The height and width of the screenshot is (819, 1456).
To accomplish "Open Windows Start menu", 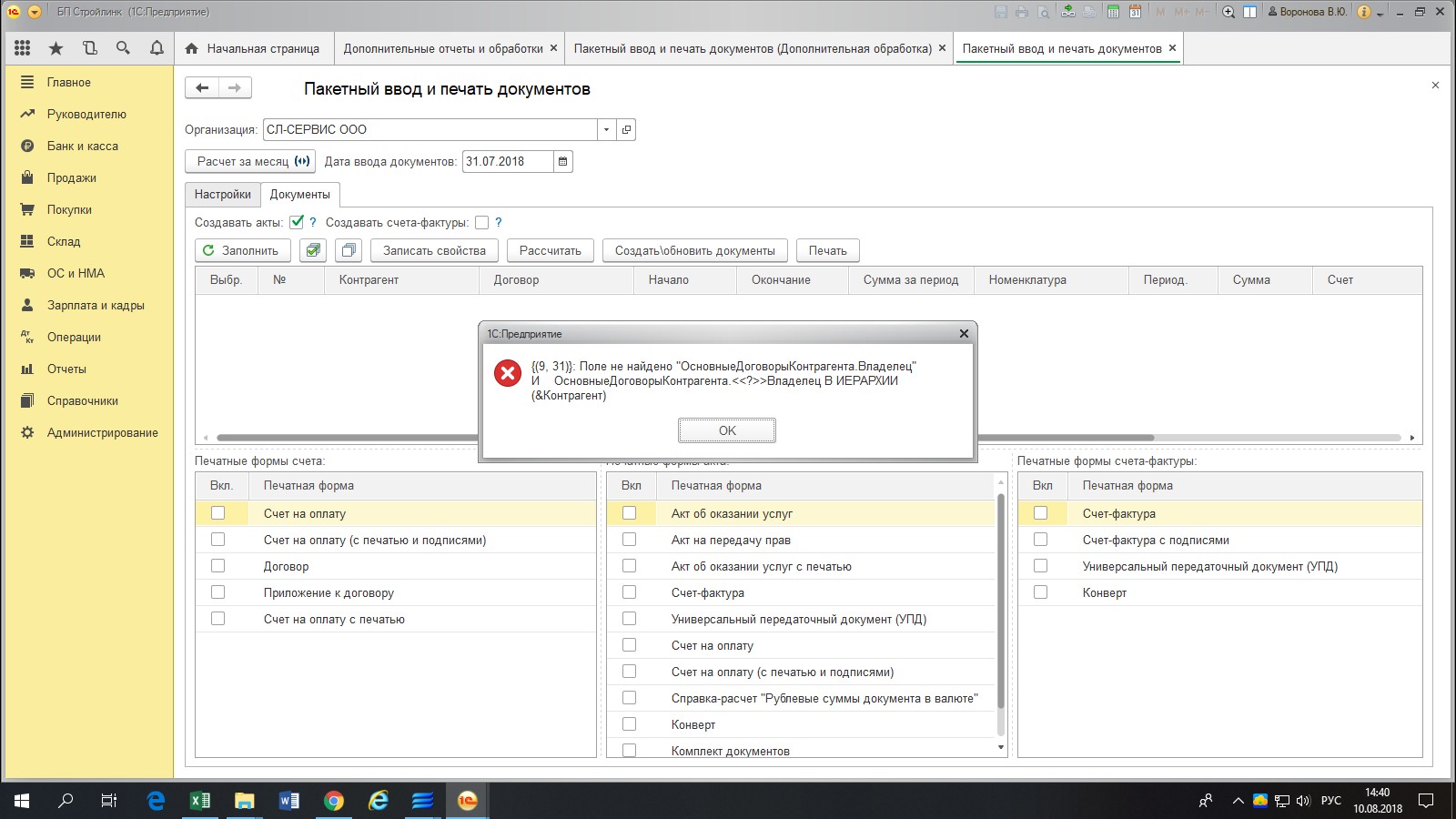I will coord(22,801).
